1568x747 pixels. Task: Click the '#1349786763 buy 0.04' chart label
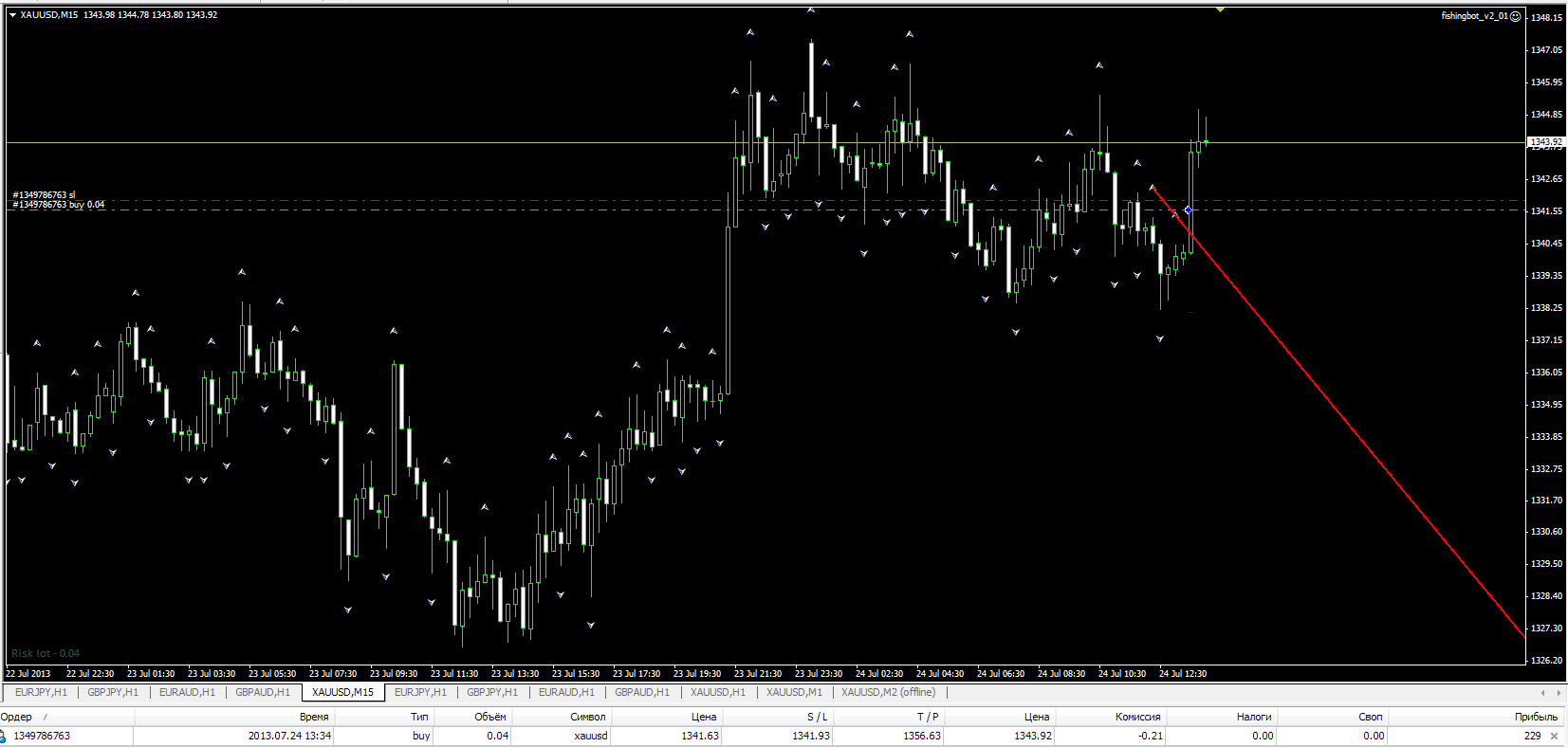coord(58,205)
